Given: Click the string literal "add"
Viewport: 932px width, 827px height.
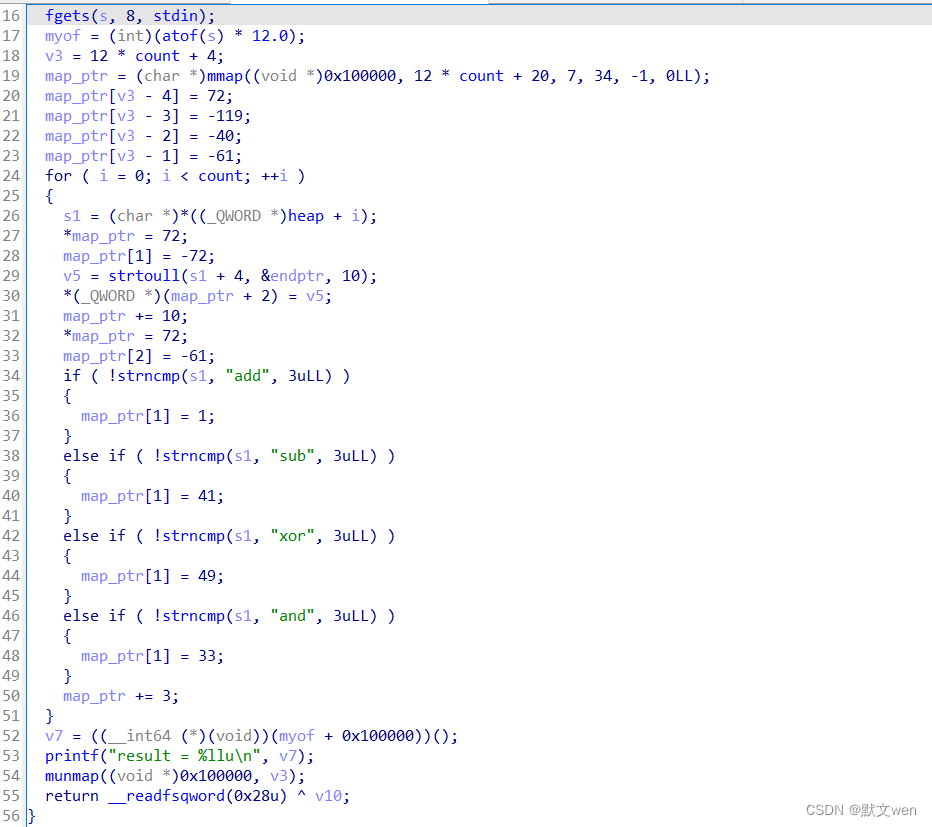Looking at the screenshot, I should click(x=247, y=375).
